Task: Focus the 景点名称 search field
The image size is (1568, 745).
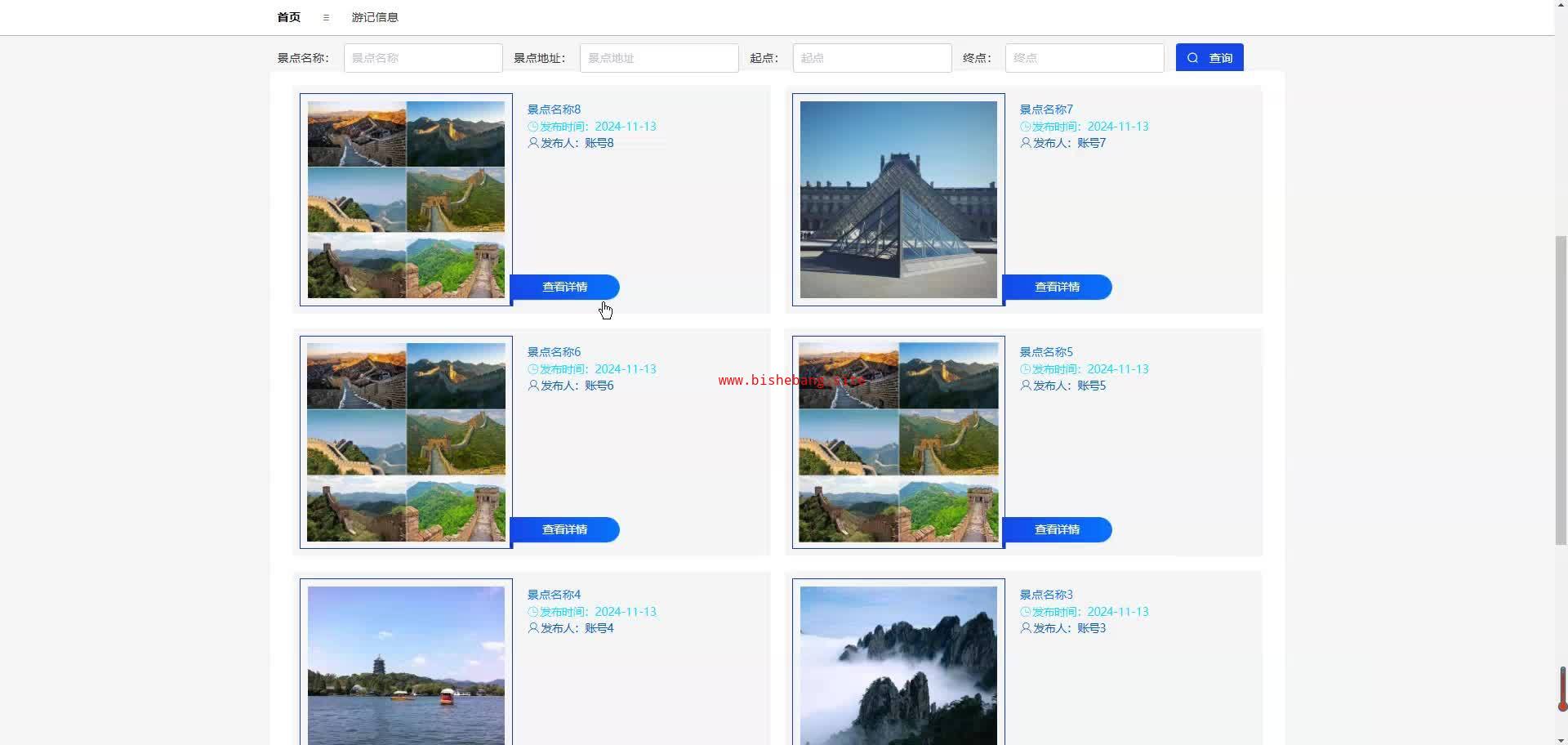Action: tap(423, 58)
